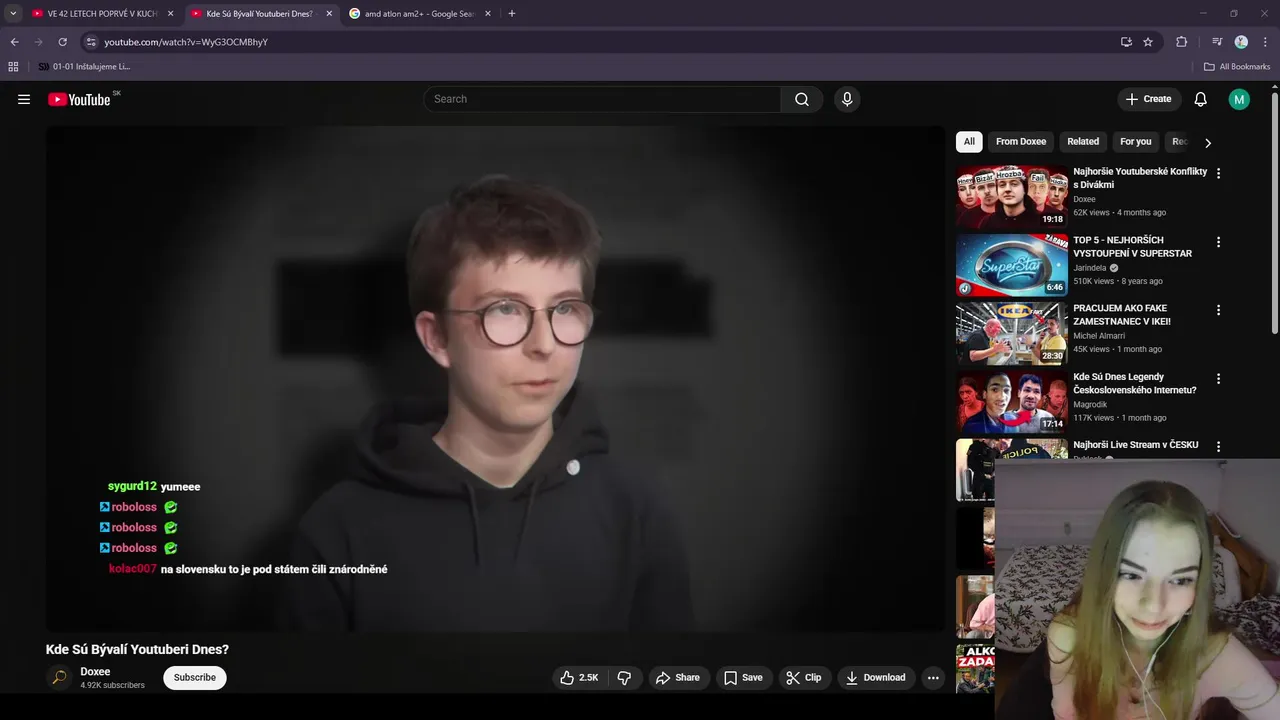Image resolution: width=1280 pixels, height=720 pixels.
Task: Click the Jarindela channel name
Action: click(x=1090, y=268)
